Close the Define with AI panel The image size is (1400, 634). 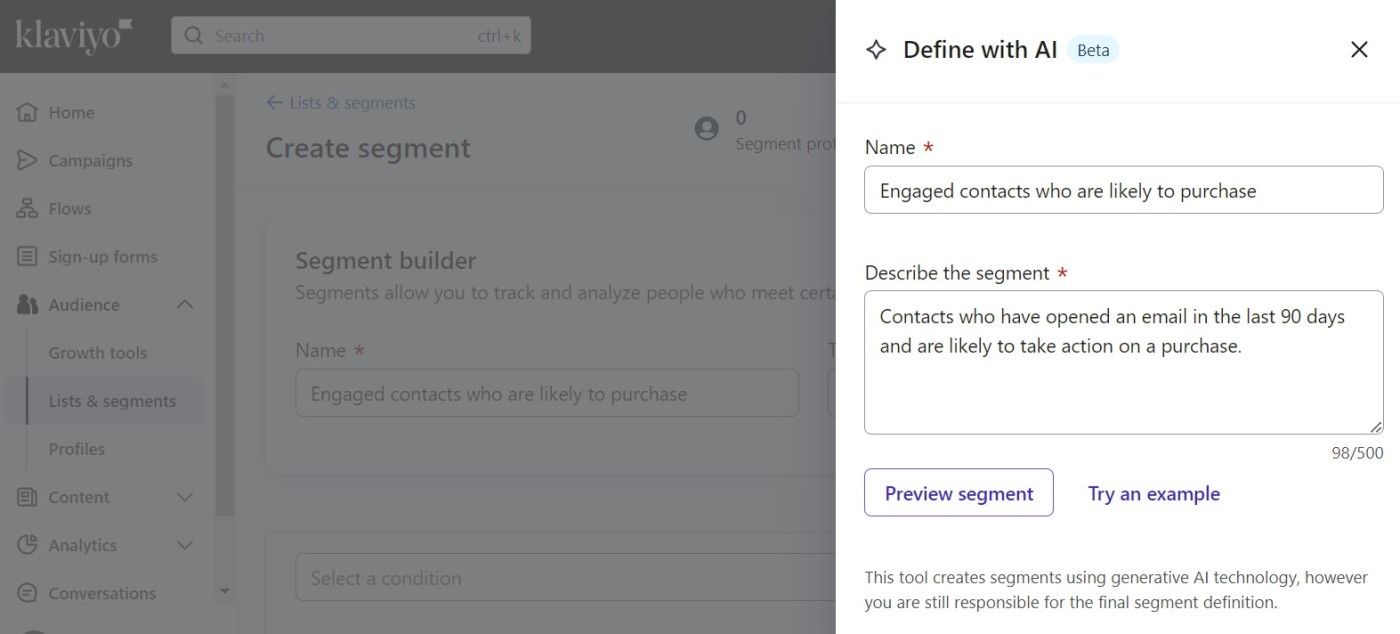tap(1359, 50)
